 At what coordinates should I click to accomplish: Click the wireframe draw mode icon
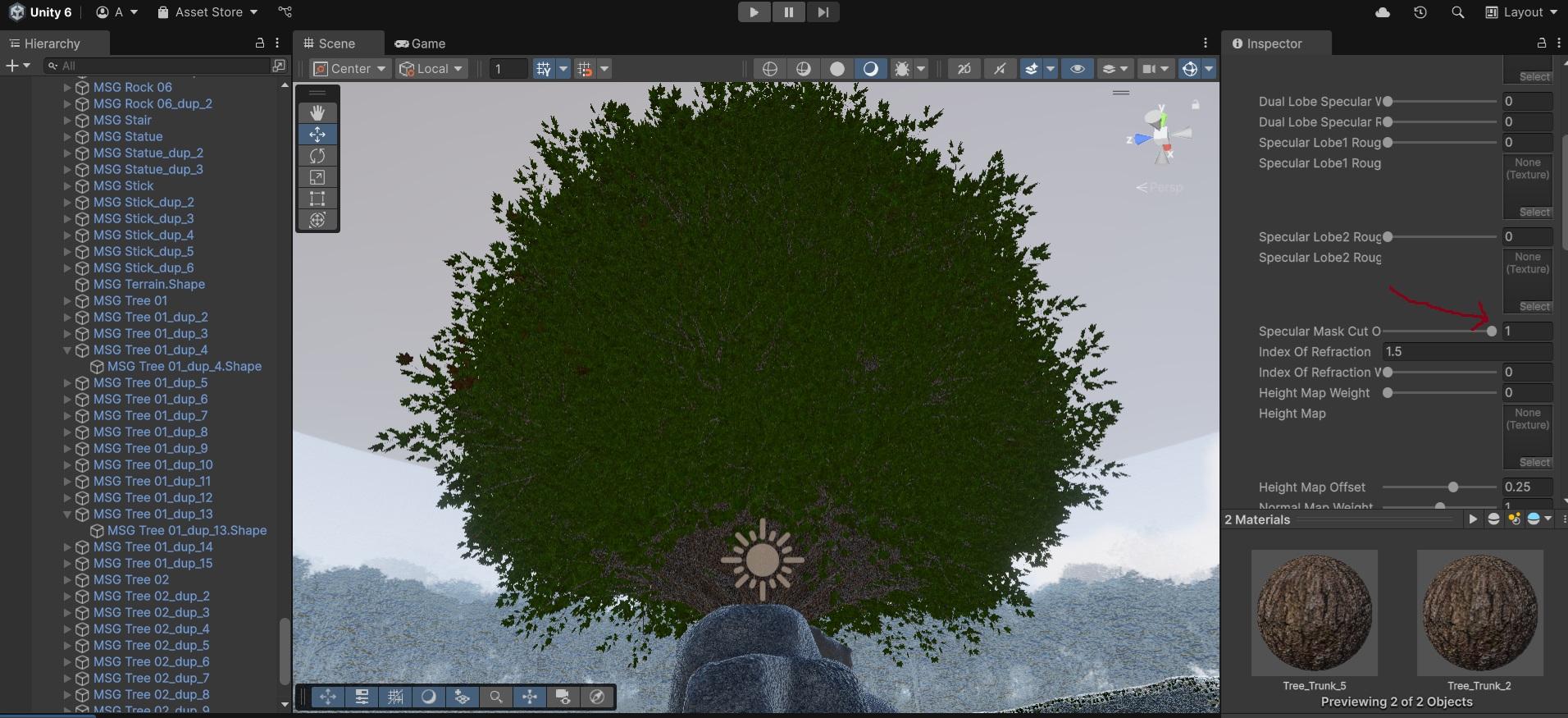coord(769,69)
